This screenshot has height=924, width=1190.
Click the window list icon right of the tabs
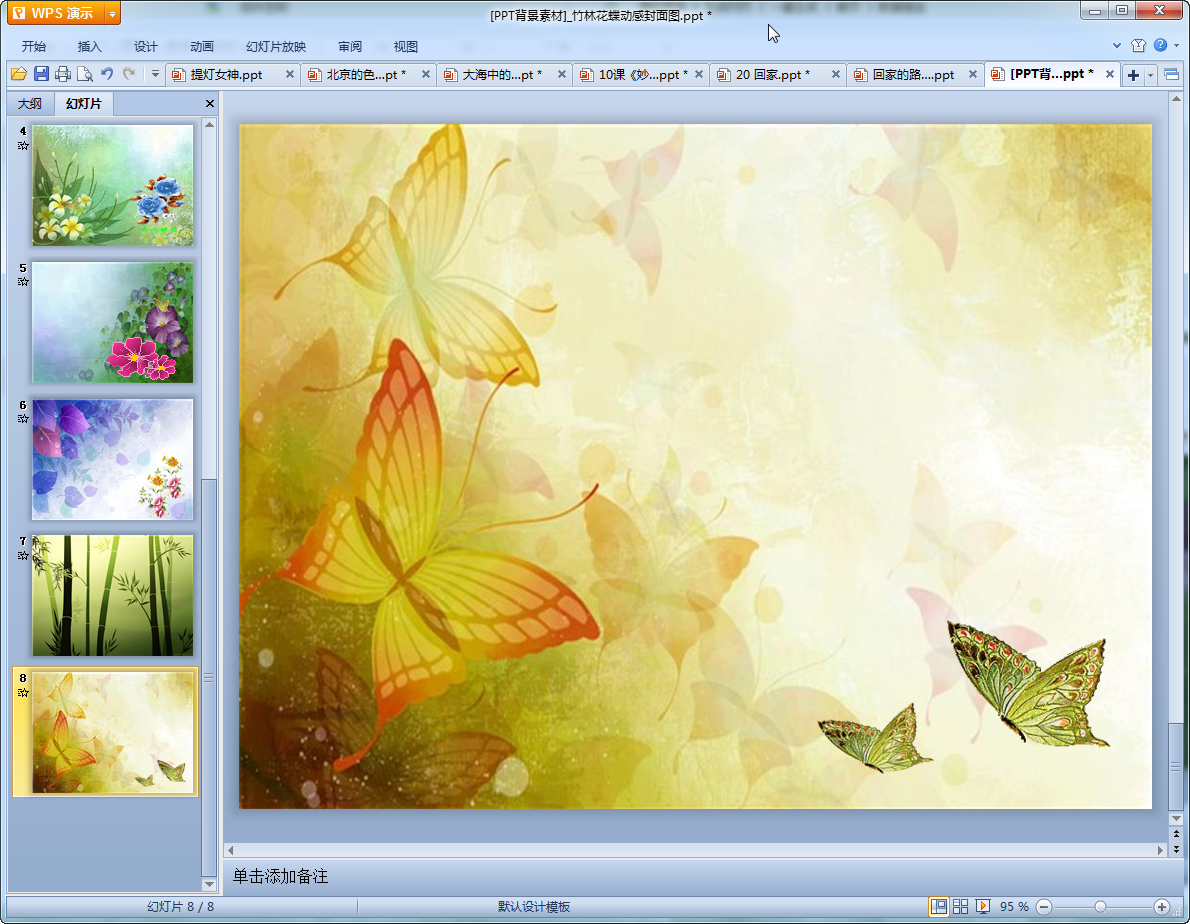click(1171, 74)
